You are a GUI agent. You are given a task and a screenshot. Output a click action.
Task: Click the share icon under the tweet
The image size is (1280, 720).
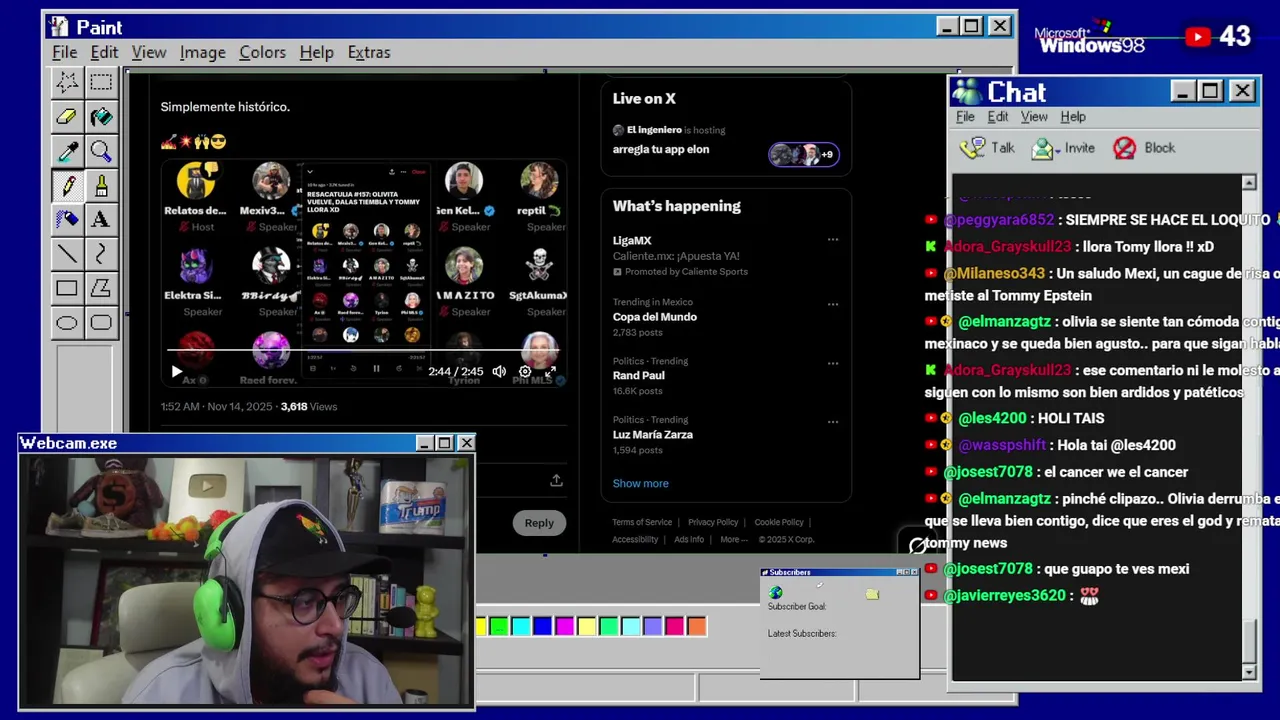click(556, 481)
